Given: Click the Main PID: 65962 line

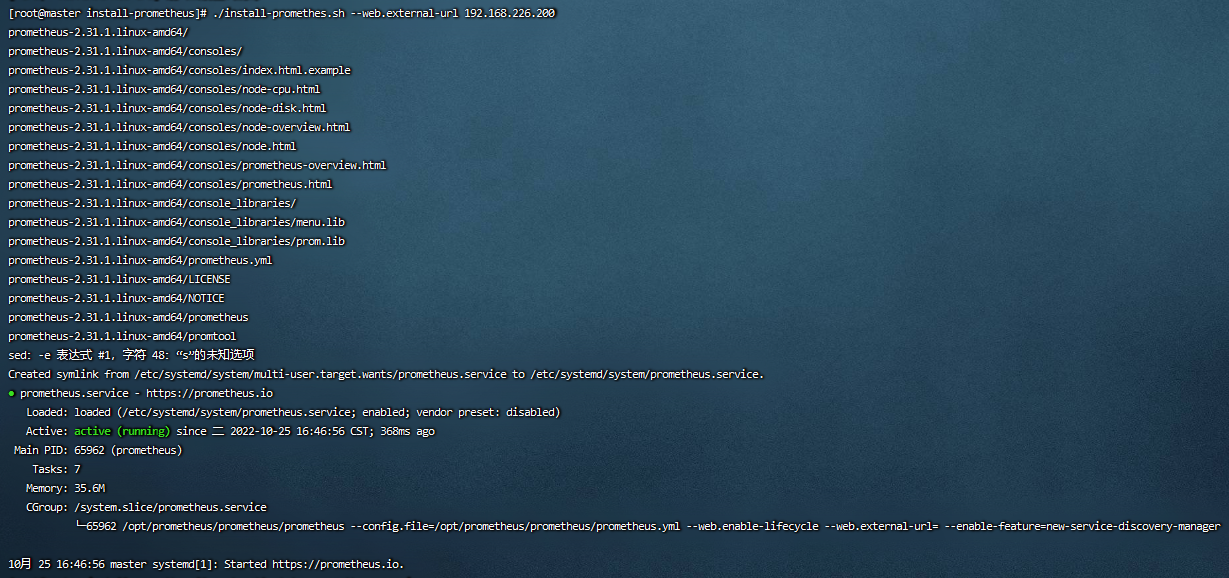Looking at the screenshot, I should point(98,450).
